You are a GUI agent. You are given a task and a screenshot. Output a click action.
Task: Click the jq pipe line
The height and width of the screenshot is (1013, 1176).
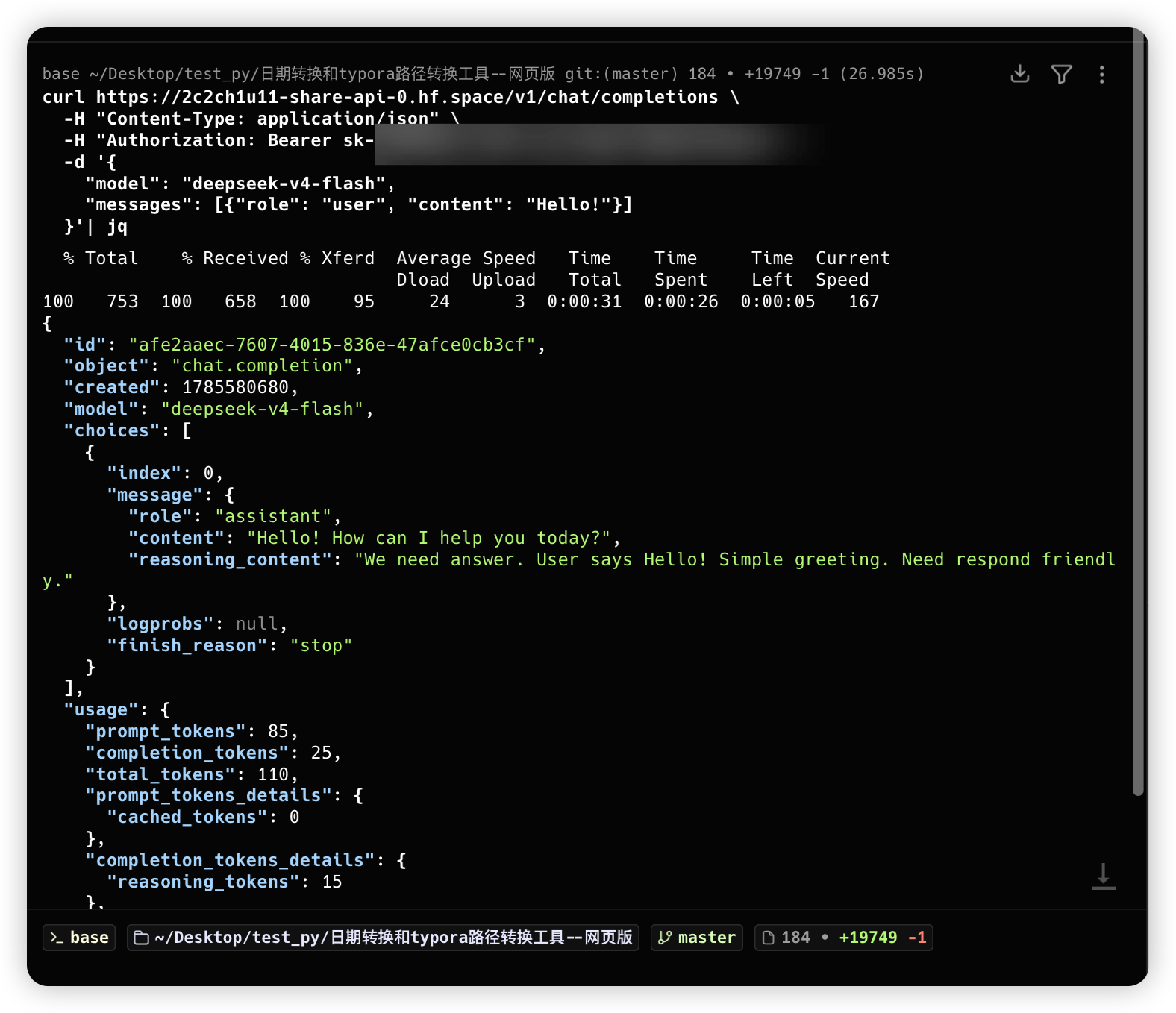[x=96, y=226]
